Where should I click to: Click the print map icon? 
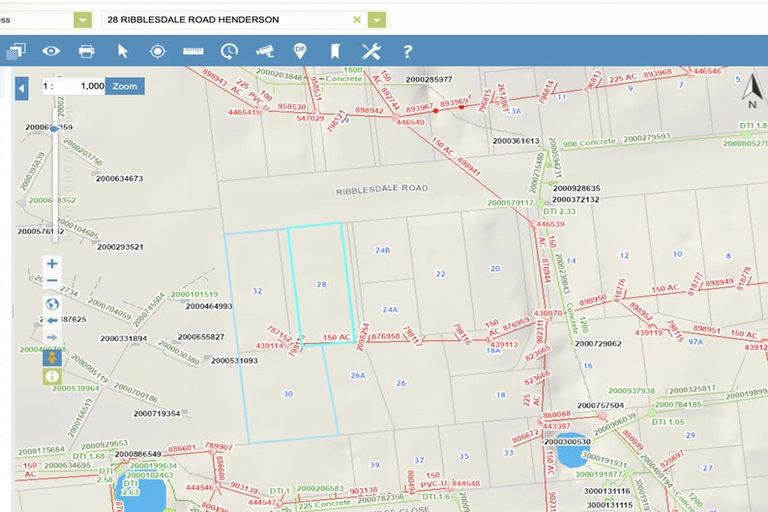pyautogui.click(x=87, y=51)
